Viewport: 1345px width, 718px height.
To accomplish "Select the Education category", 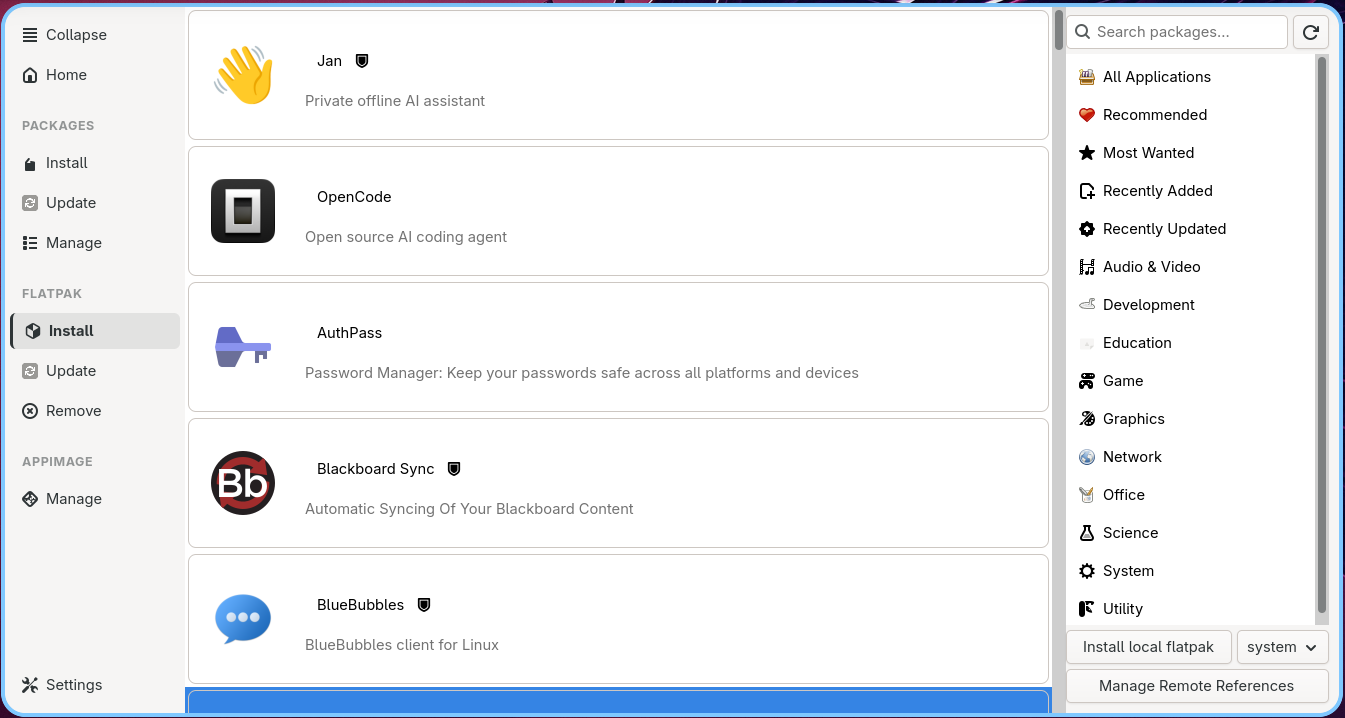I will point(1190,343).
